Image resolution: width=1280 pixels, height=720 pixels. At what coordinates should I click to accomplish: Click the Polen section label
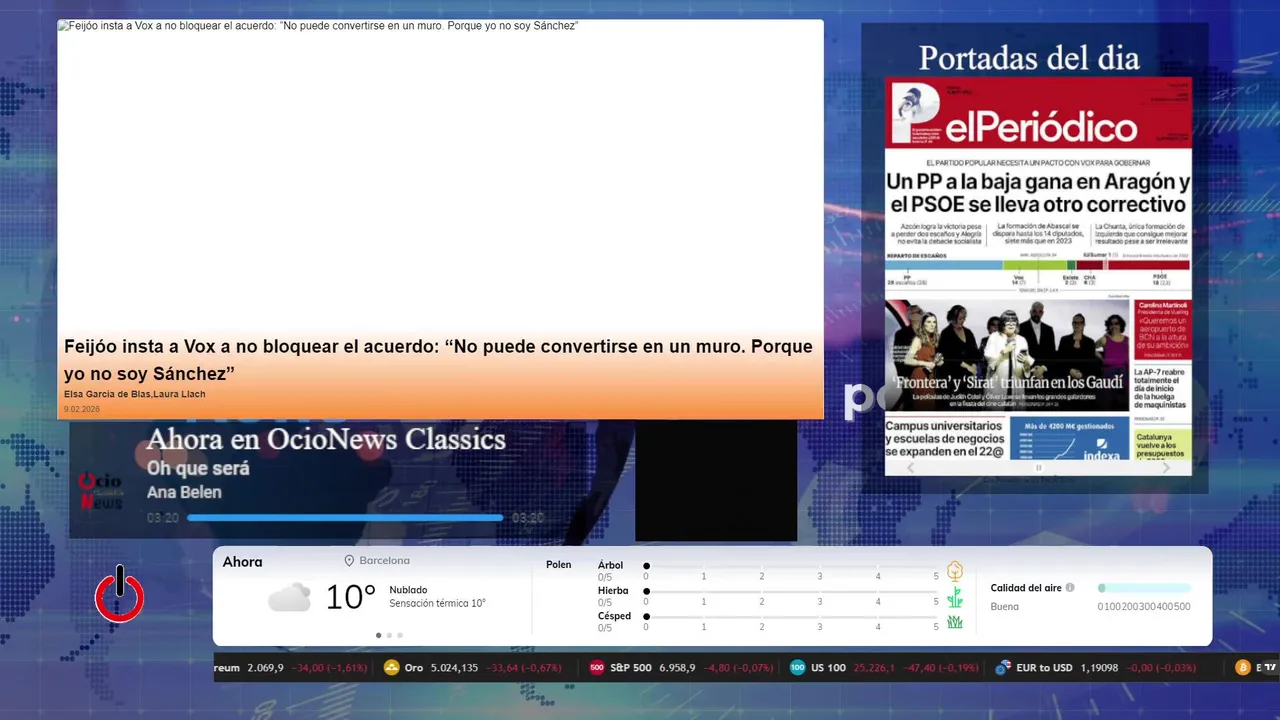(559, 565)
